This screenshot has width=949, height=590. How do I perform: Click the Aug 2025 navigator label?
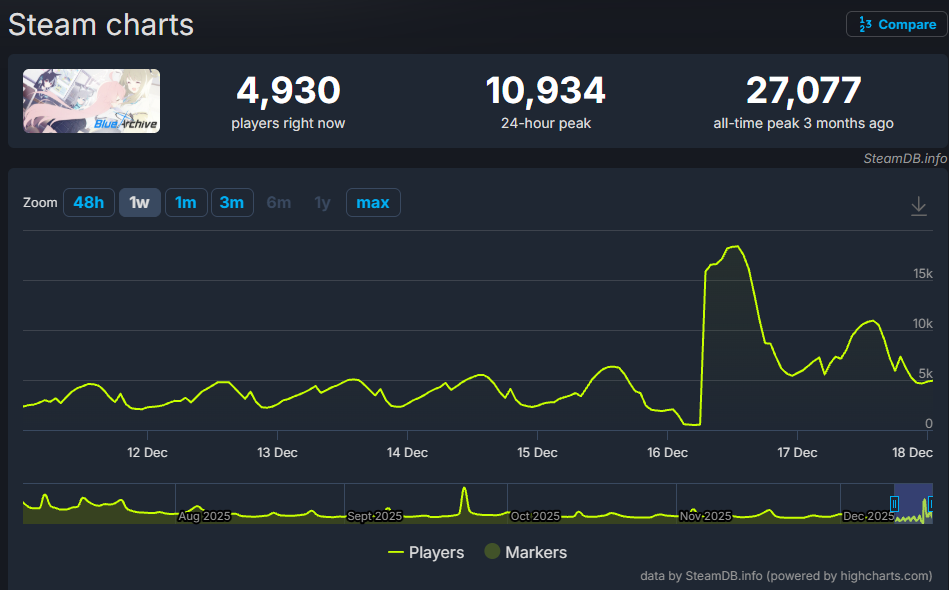click(x=204, y=516)
